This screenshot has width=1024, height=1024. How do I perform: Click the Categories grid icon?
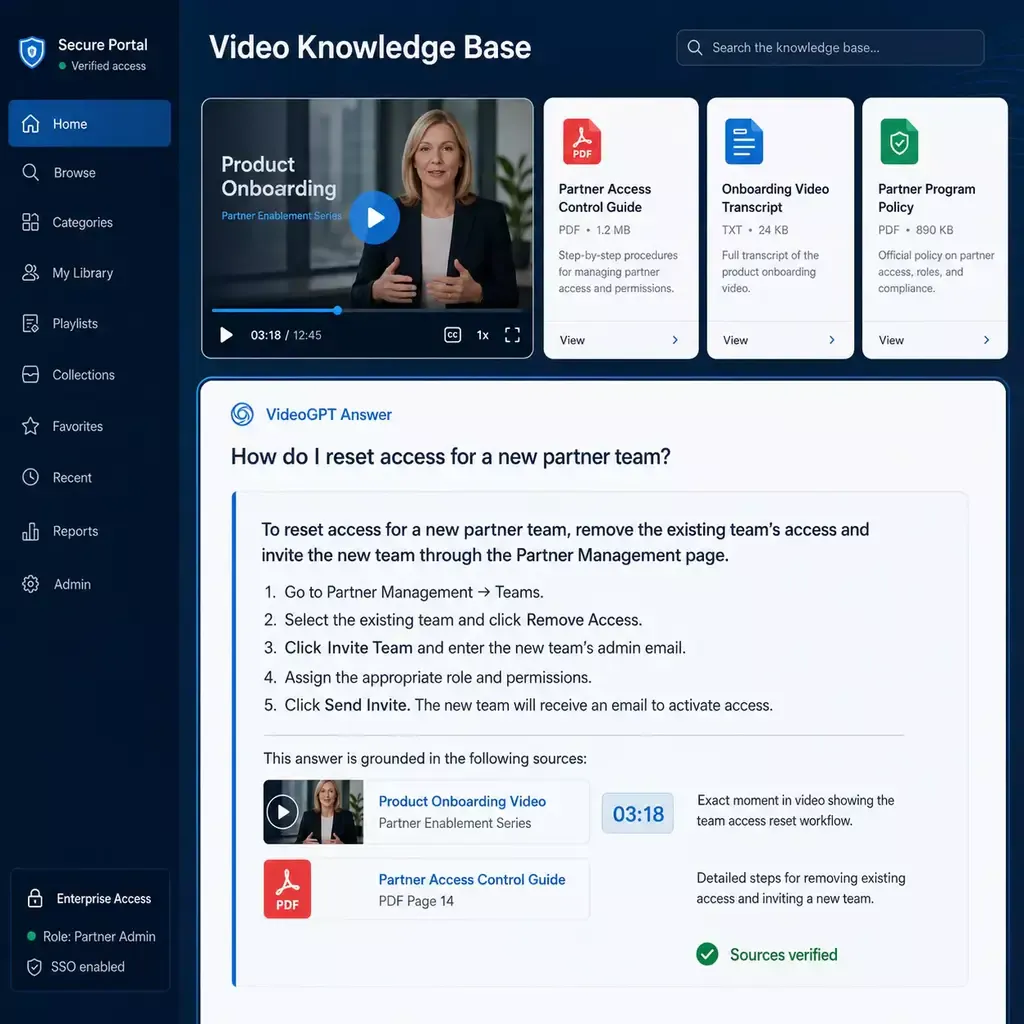coord(31,222)
